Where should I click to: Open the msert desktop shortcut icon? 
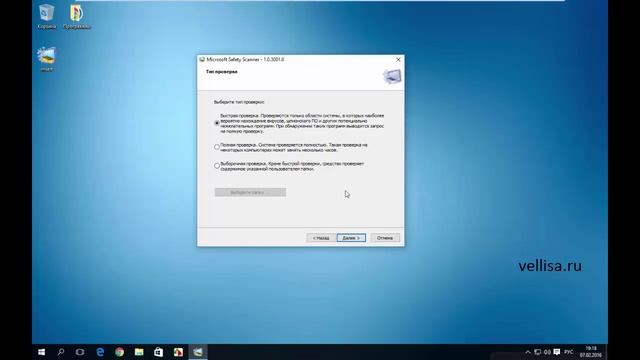point(47,59)
